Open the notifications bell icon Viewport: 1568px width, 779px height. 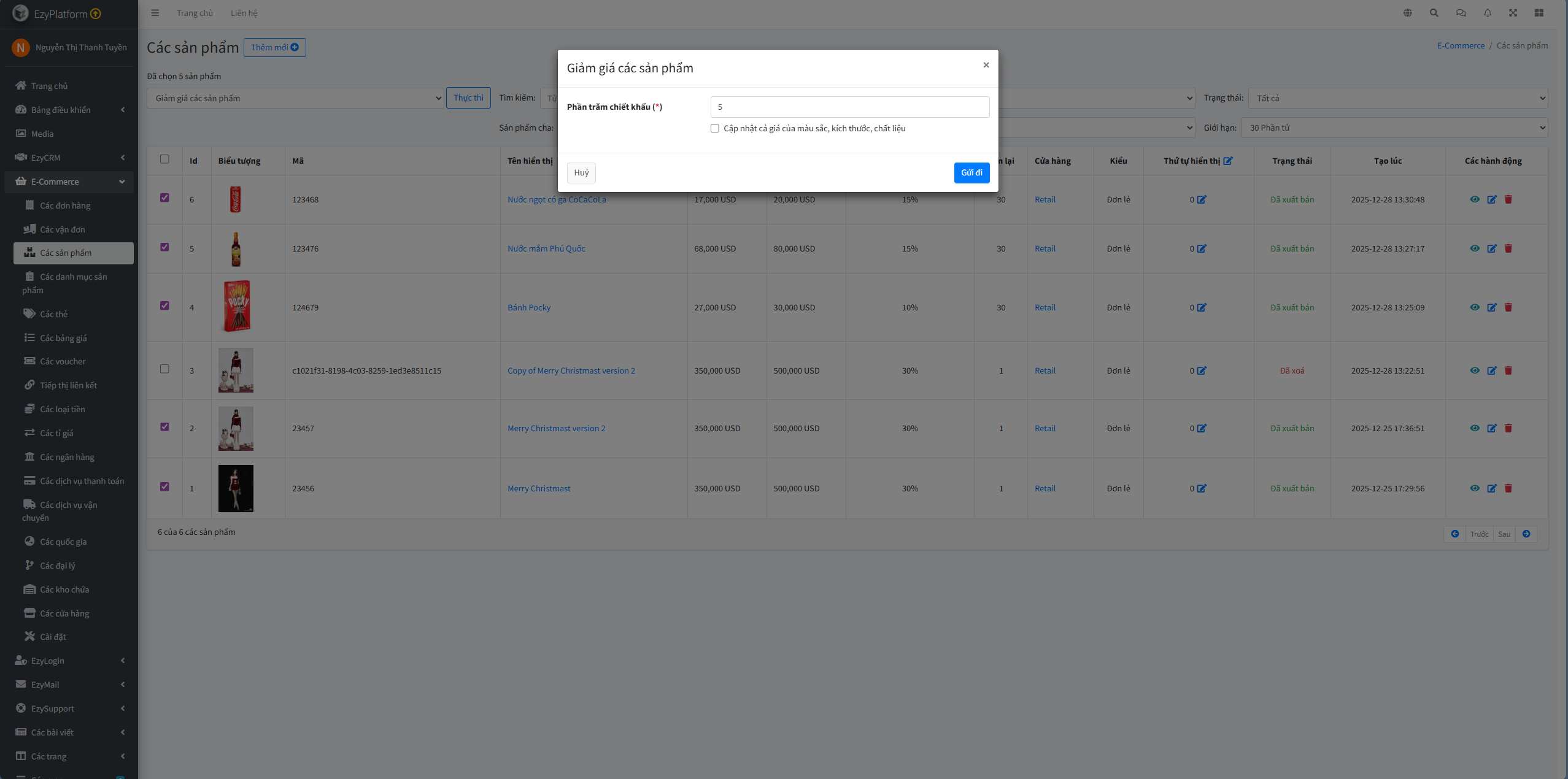point(1487,13)
